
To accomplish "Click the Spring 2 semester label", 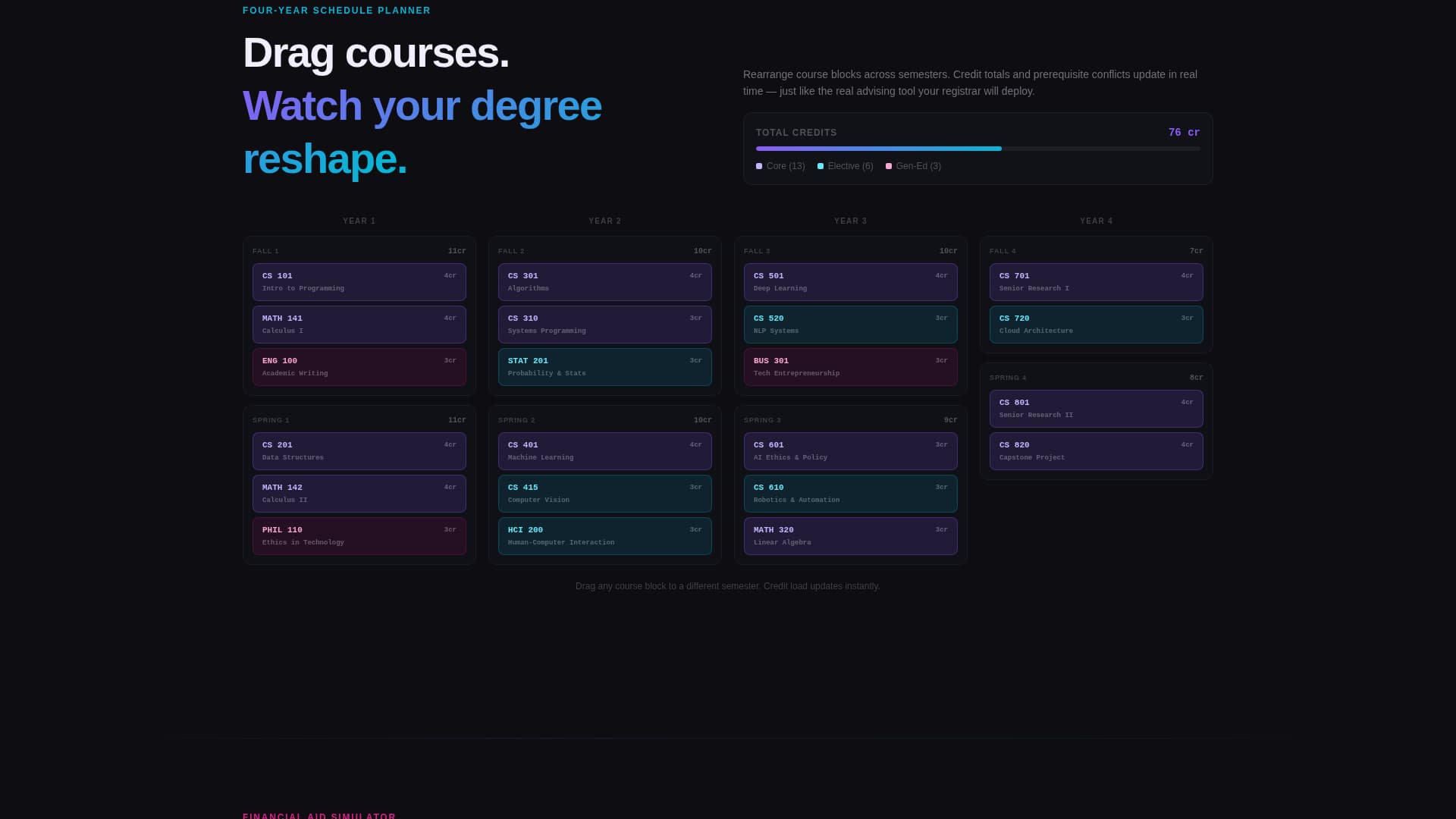I will click(516, 420).
